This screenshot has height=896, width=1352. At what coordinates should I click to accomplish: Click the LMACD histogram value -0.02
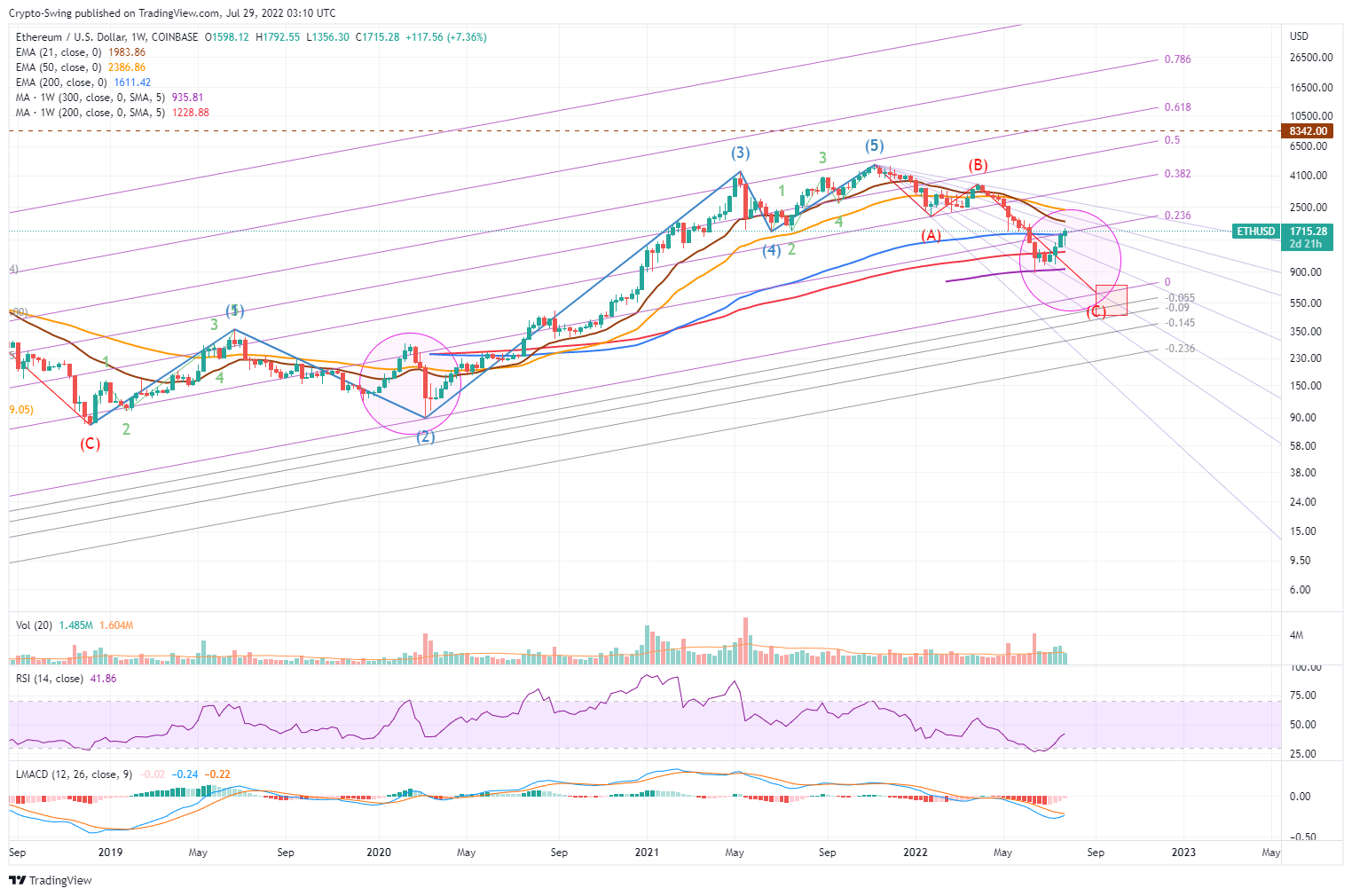[x=153, y=774]
